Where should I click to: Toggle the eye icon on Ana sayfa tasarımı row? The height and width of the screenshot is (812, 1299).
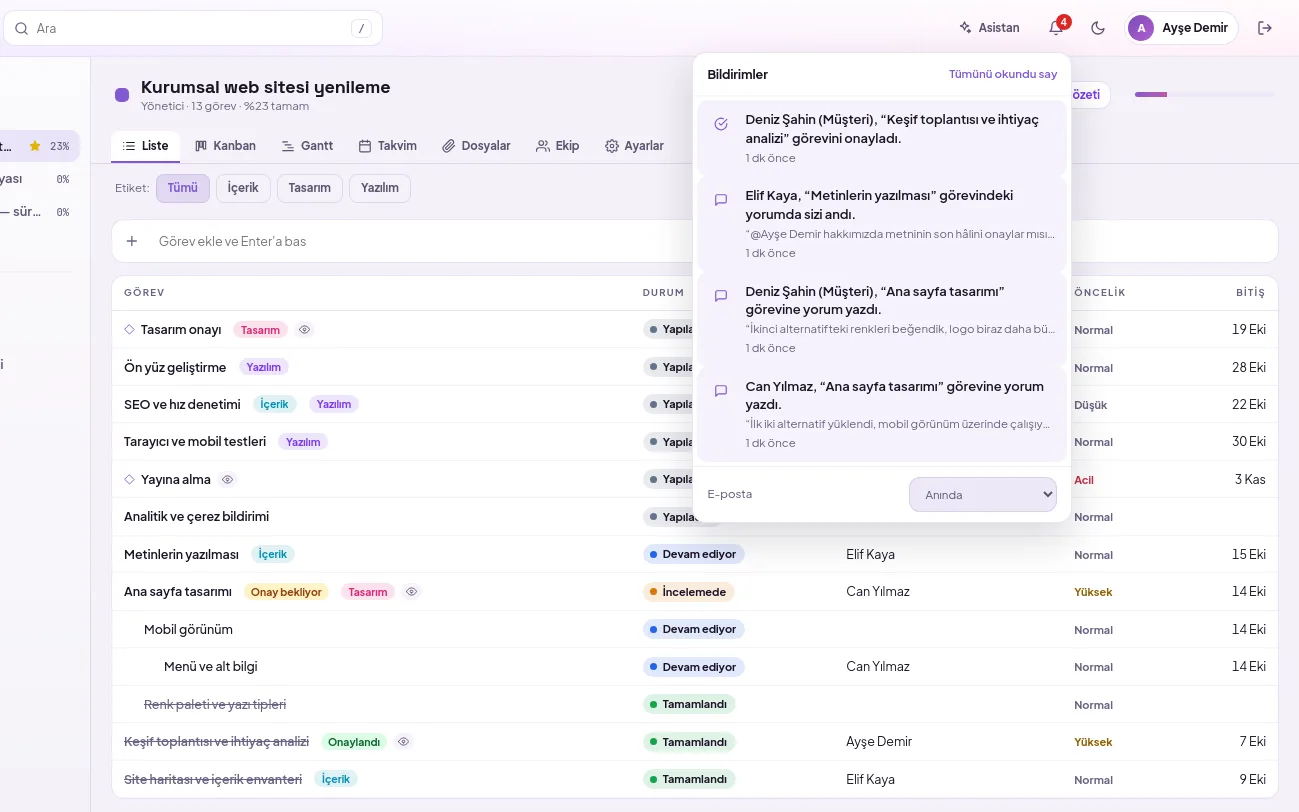coord(411,592)
